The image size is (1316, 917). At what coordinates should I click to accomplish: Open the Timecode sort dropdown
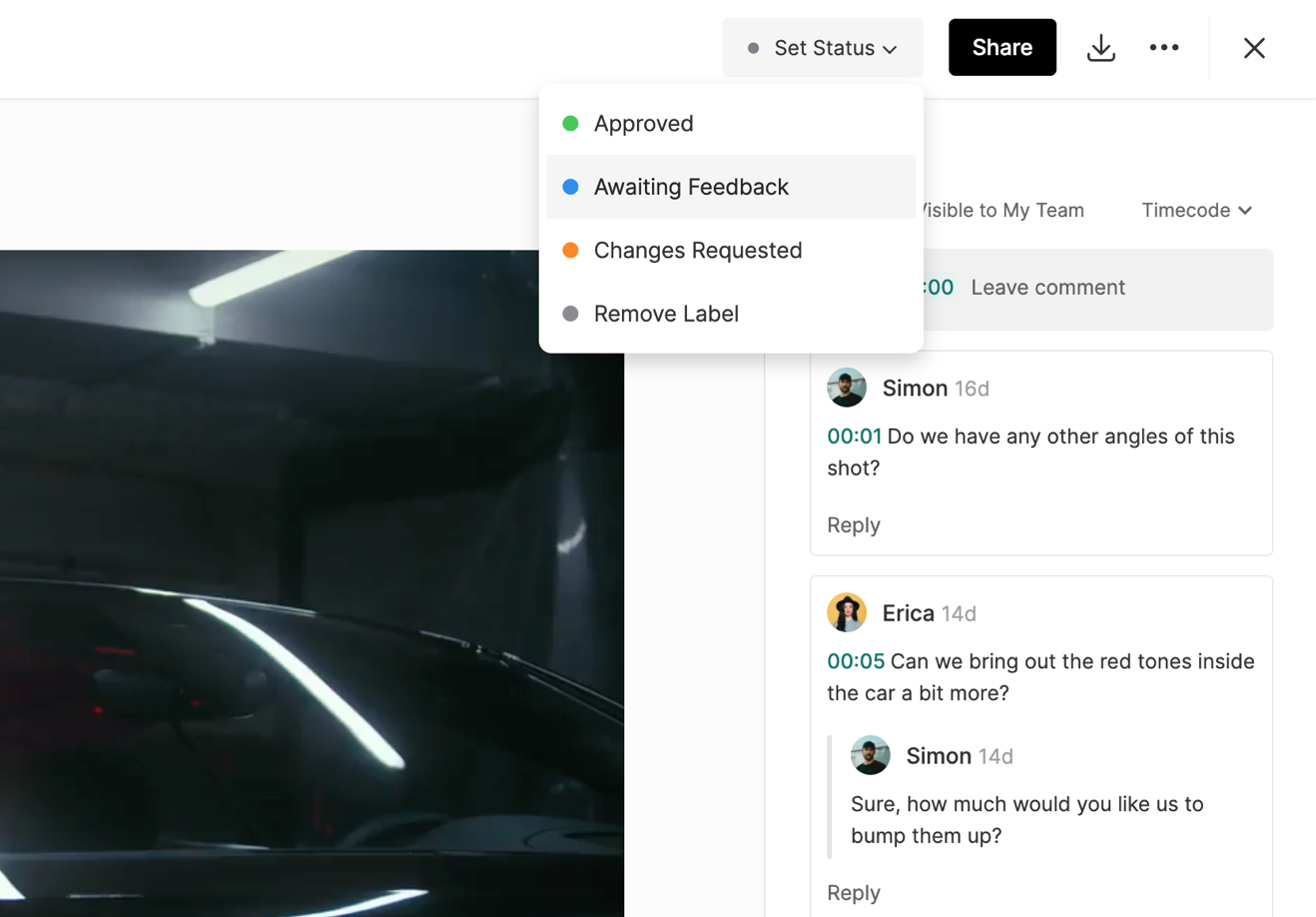[1196, 211]
